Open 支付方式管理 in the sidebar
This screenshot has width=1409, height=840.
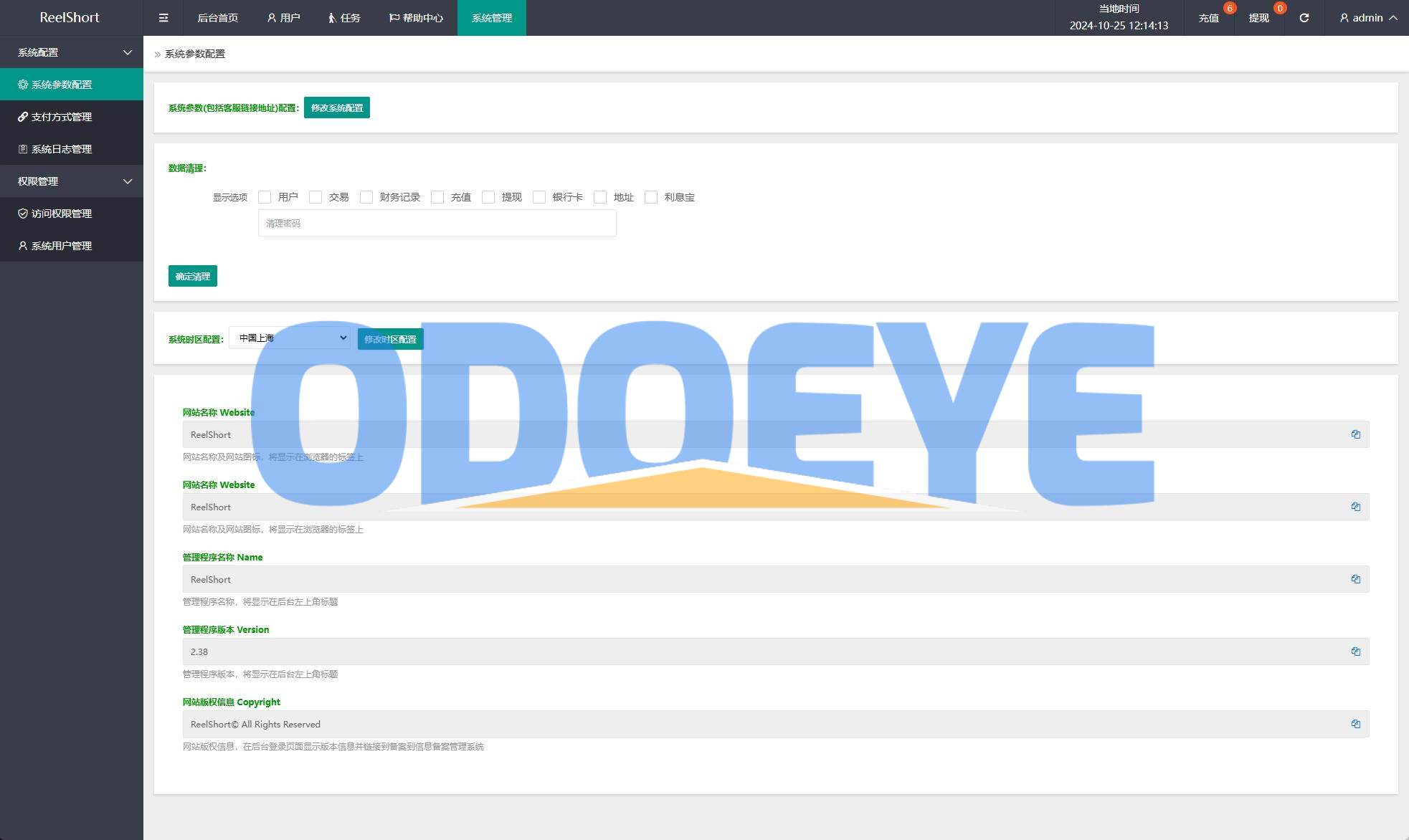(x=72, y=117)
